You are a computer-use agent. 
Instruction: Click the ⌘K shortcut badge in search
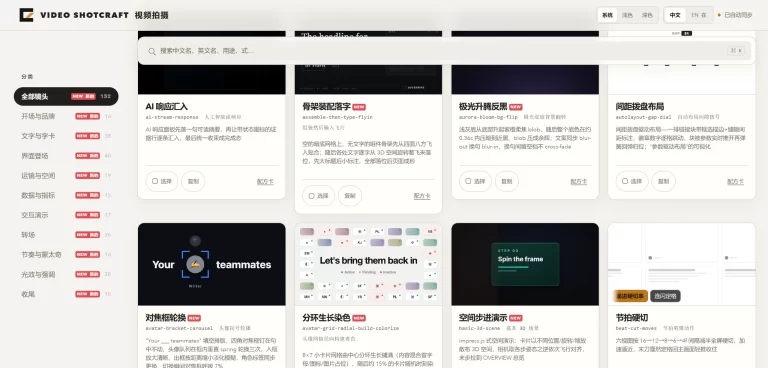coord(736,50)
